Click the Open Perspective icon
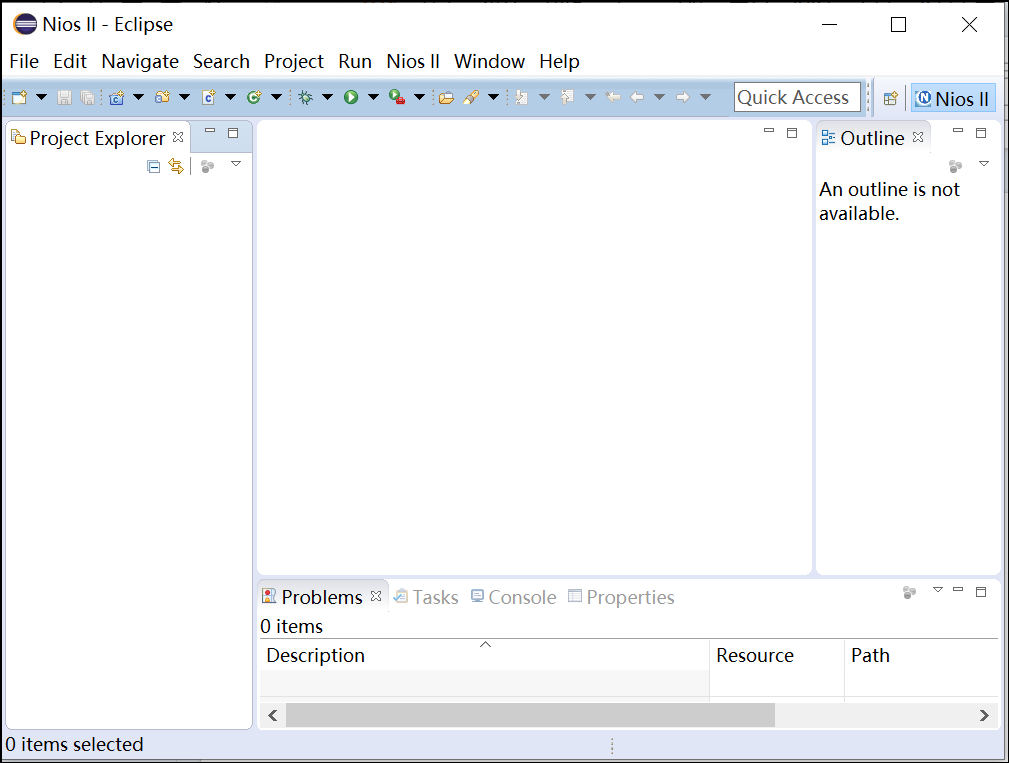Image resolution: width=1009 pixels, height=763 pixels. point(891,98)
